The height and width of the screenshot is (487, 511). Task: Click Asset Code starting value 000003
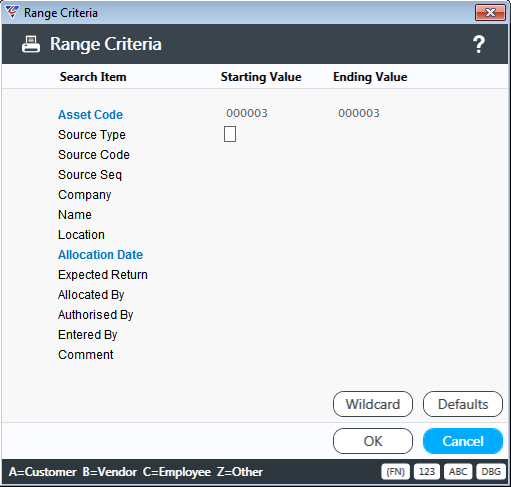point(247,113)
